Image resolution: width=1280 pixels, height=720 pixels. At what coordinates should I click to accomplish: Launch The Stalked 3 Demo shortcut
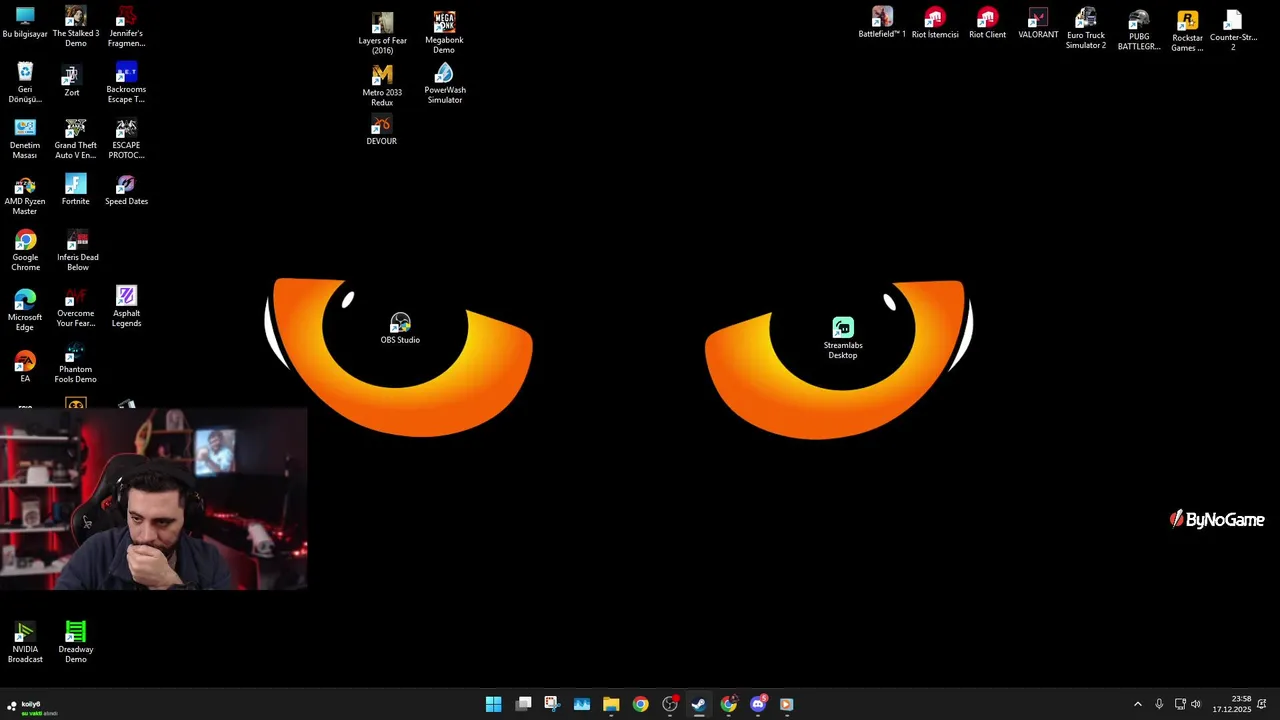pos(76,27)
